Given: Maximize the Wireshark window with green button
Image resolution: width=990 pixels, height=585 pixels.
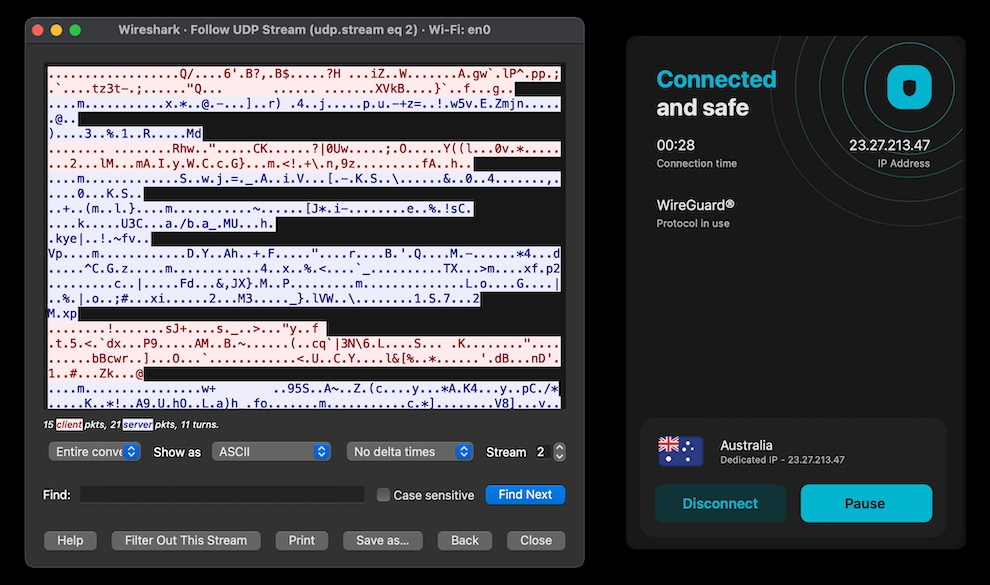Looking at the screenshot, I should (75, 30).
